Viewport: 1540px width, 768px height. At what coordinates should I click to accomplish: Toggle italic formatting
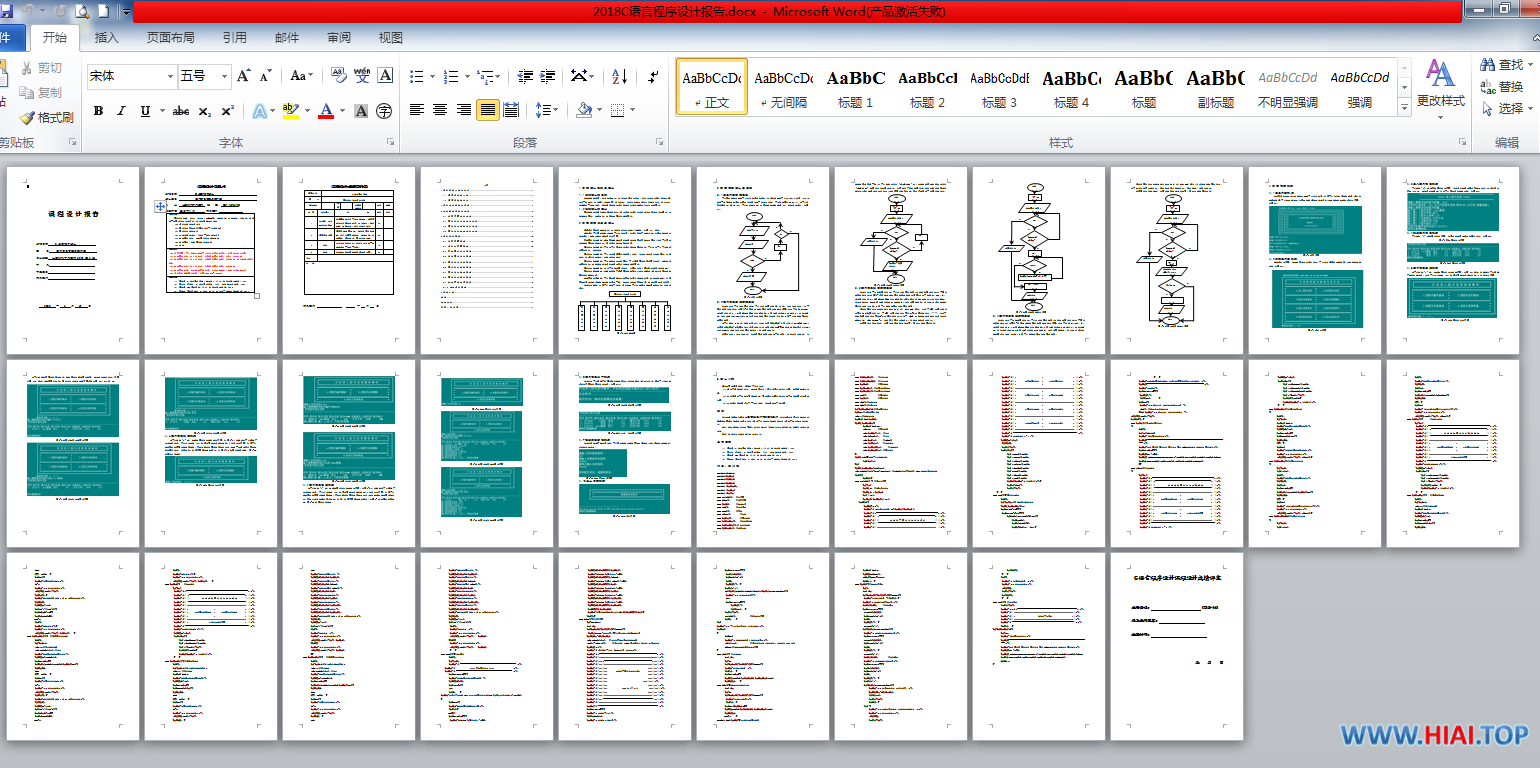pyautogui.click(x=122, y=111)
